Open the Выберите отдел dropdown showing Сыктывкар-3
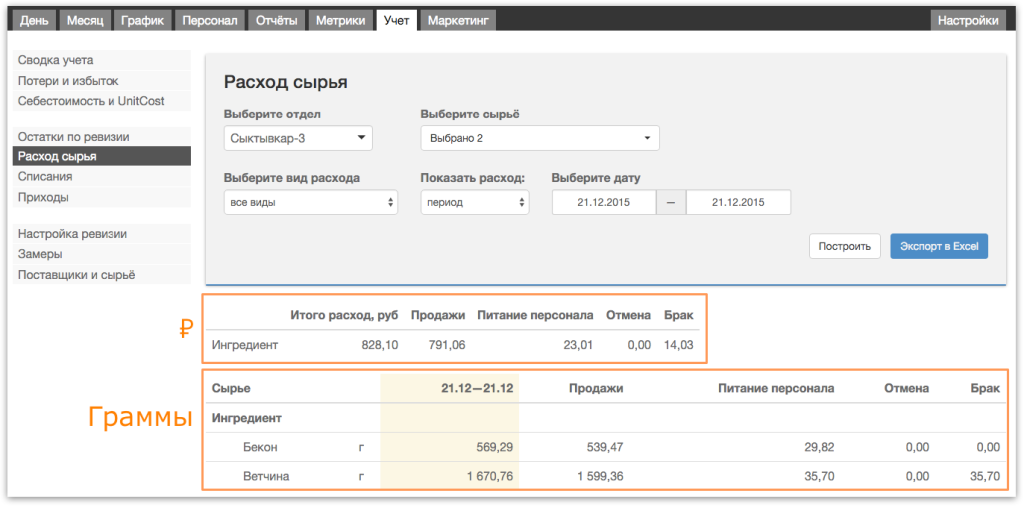The height and width of the screenshot is (508, 1024). pos(298,138)
